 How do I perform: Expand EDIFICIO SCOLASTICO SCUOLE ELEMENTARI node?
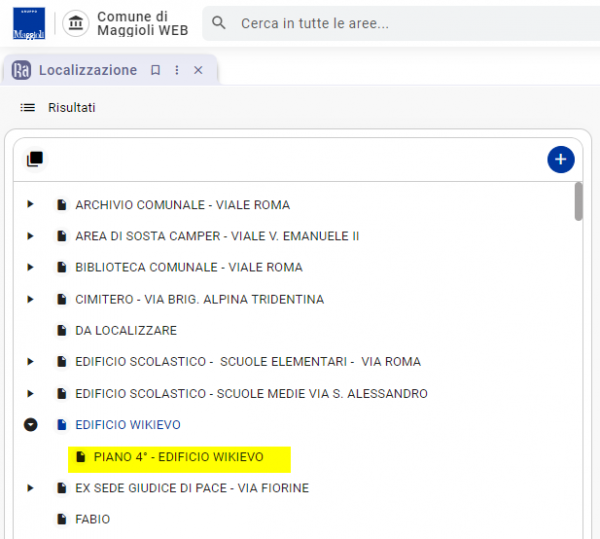[x=30, y=362]
